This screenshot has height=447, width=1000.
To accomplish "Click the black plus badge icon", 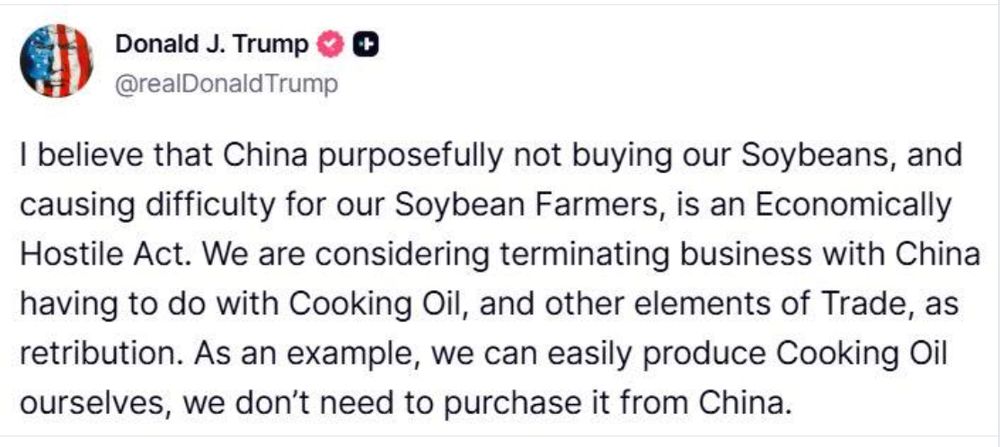I will point(367,45).
